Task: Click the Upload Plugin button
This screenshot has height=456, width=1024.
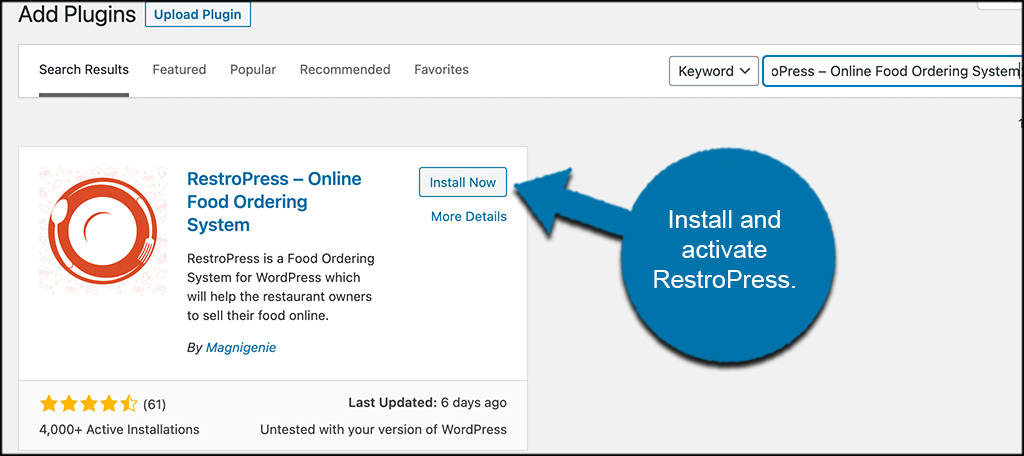Action: [198, 14]
